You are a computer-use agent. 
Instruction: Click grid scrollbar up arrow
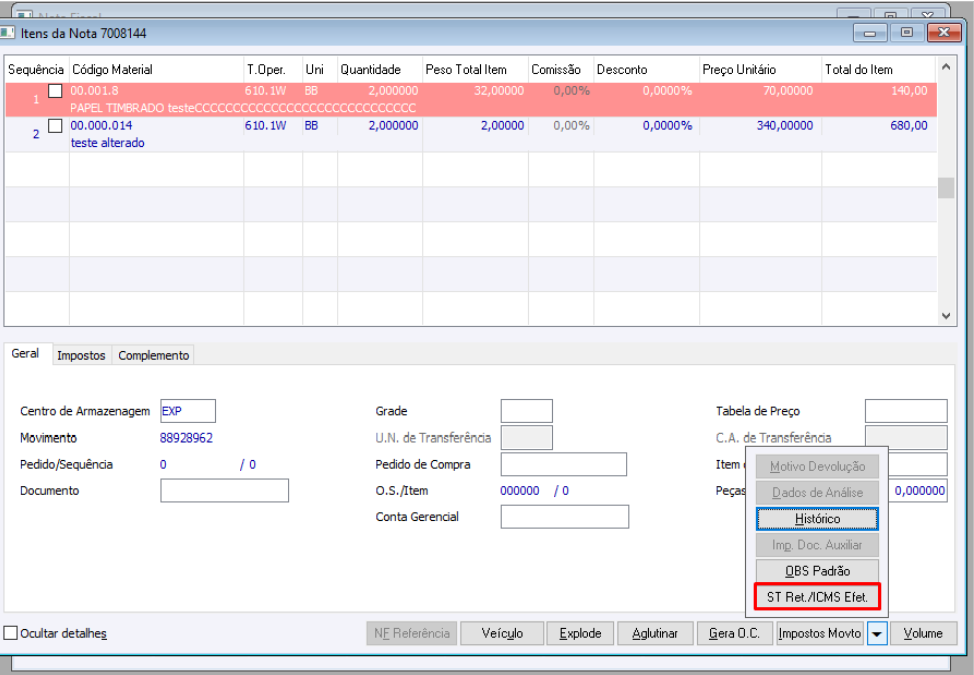945,66
